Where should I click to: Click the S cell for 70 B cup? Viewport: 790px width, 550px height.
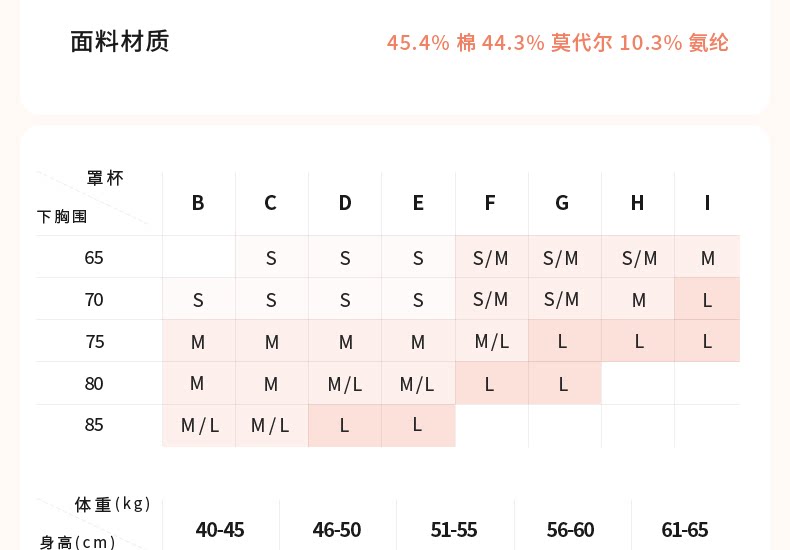198,300
